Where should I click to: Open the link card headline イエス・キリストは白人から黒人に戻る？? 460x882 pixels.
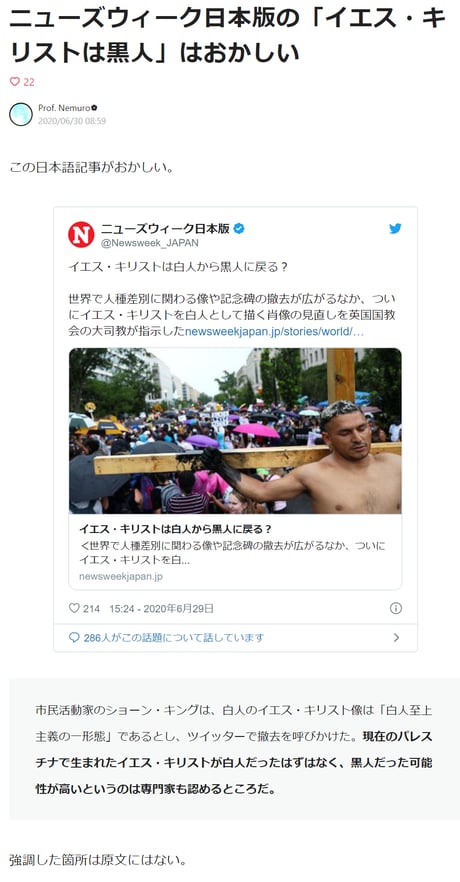coord(176,529)
